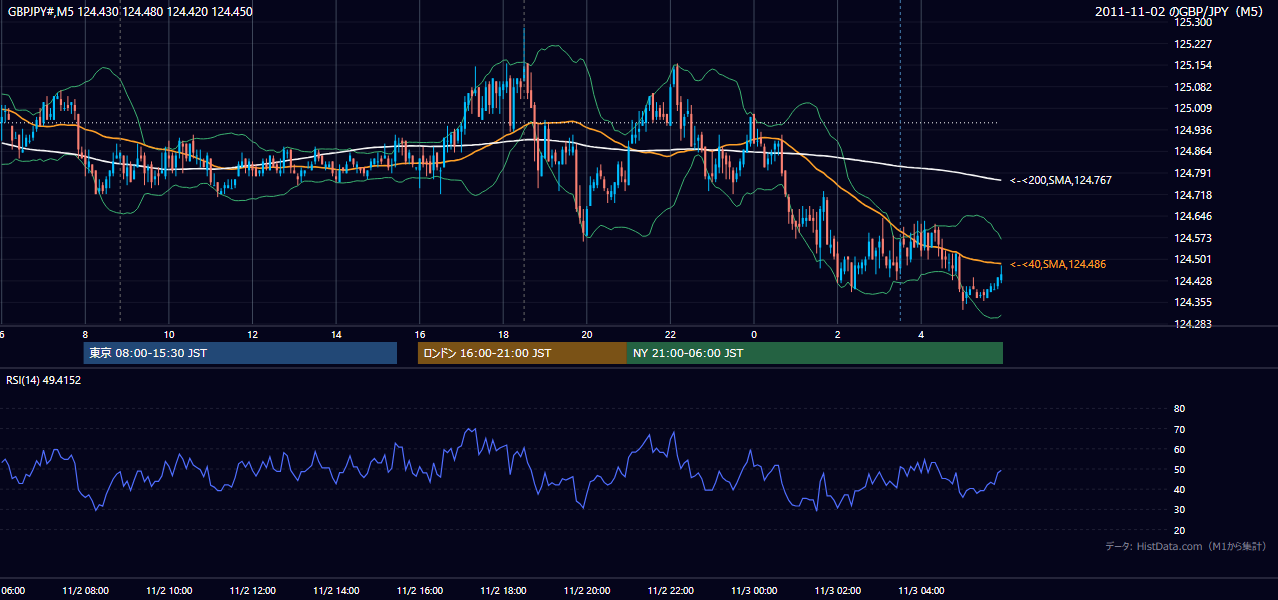Click the 11/2 12:00 time axis label
This screenshot has height=600, width=1278.
[x=253, y=590]
